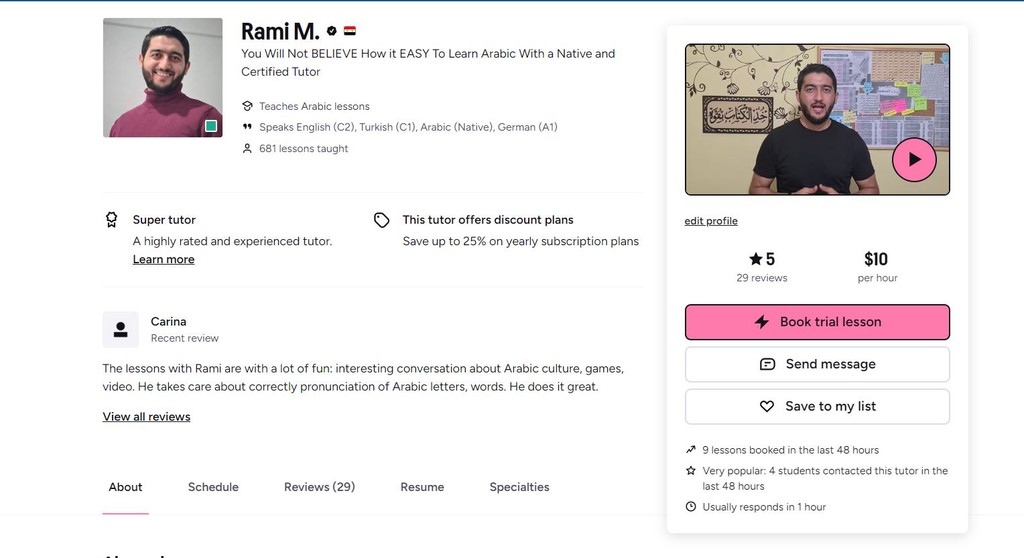Click the verified badge next to Rami M.
Viewport: 1024px width, 558px height.
coord(332,31)
